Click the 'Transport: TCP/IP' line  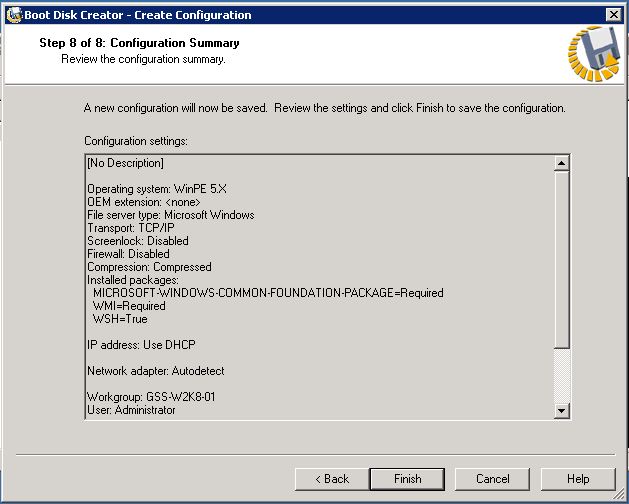[131, 228]
